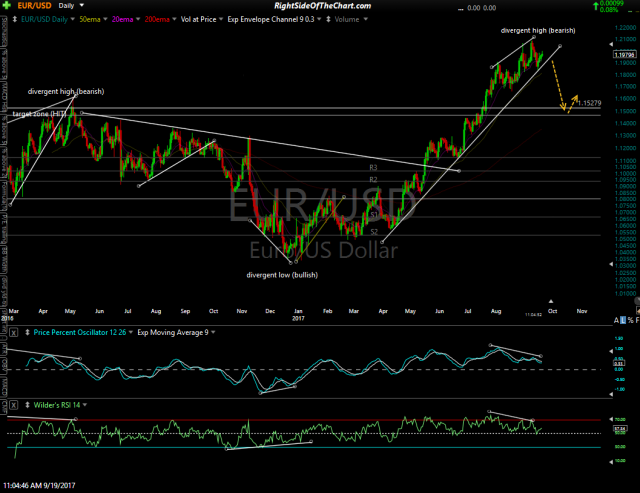Click the top-right 'divergent high (bearish)' annotation
Viewport: 640px width, 493px height.
pos(538,31)
